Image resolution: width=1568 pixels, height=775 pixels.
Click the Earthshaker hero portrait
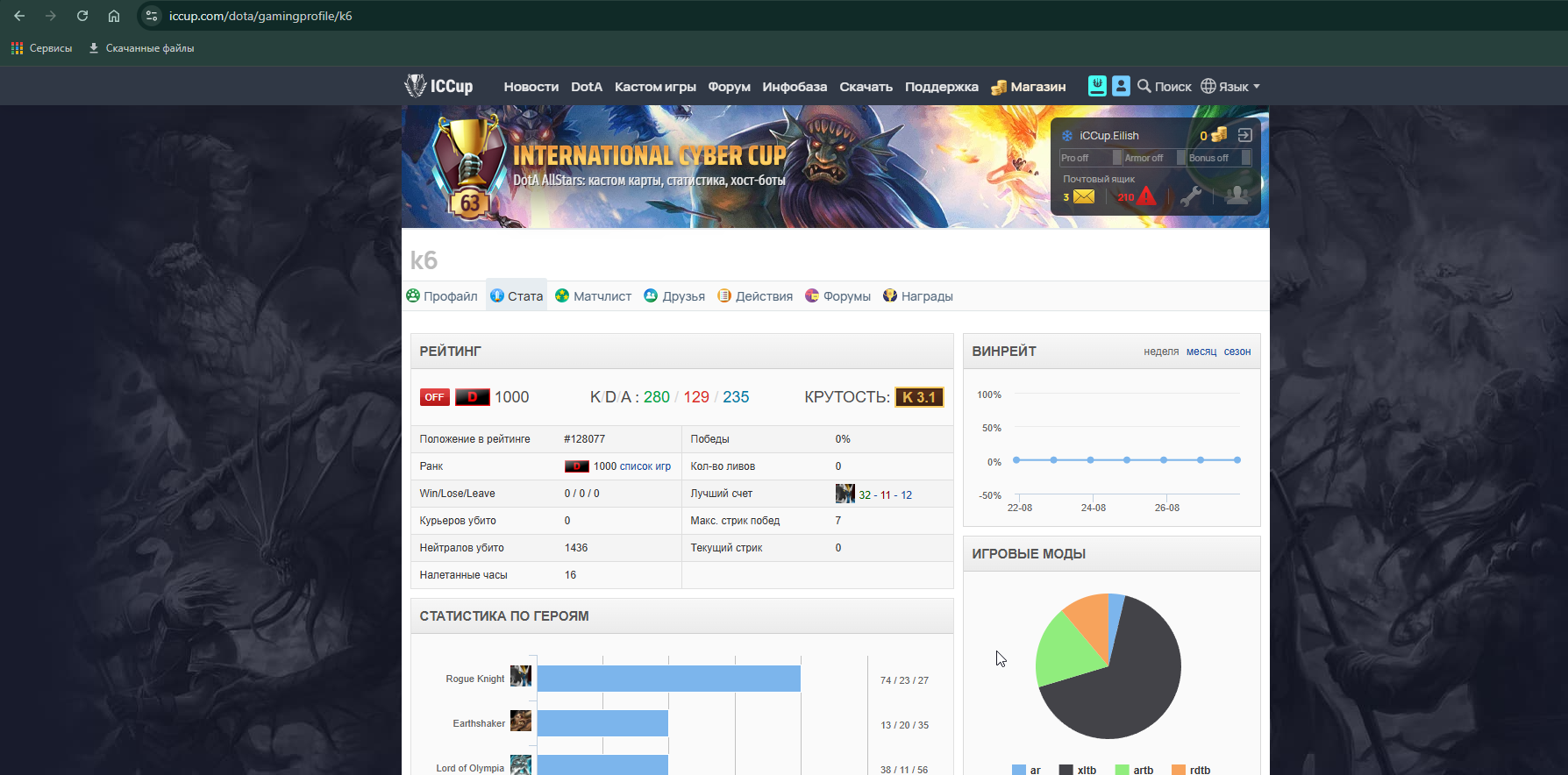tap(521, 721)
